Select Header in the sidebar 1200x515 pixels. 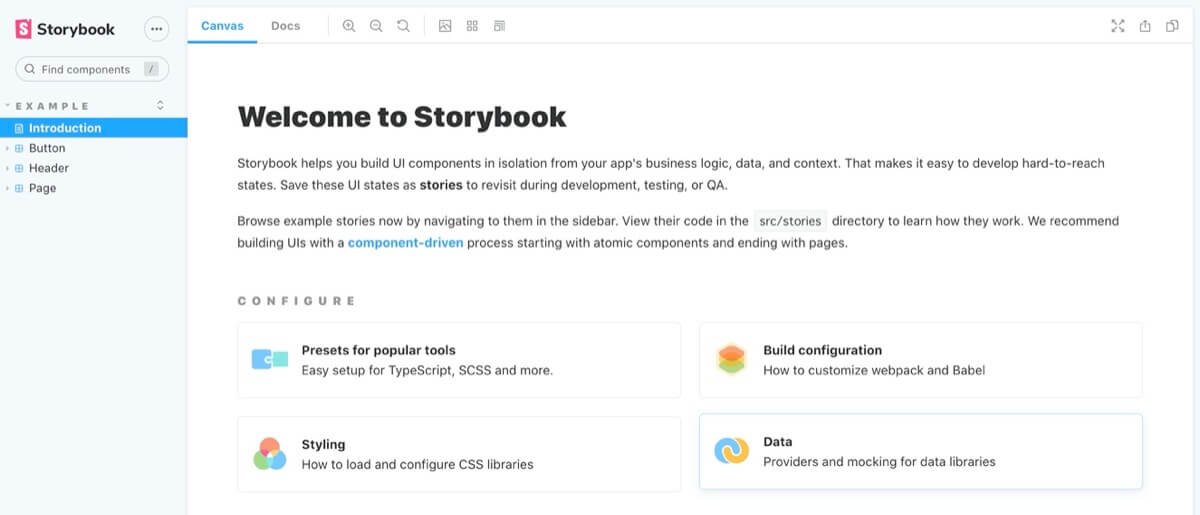coord(94,168)
